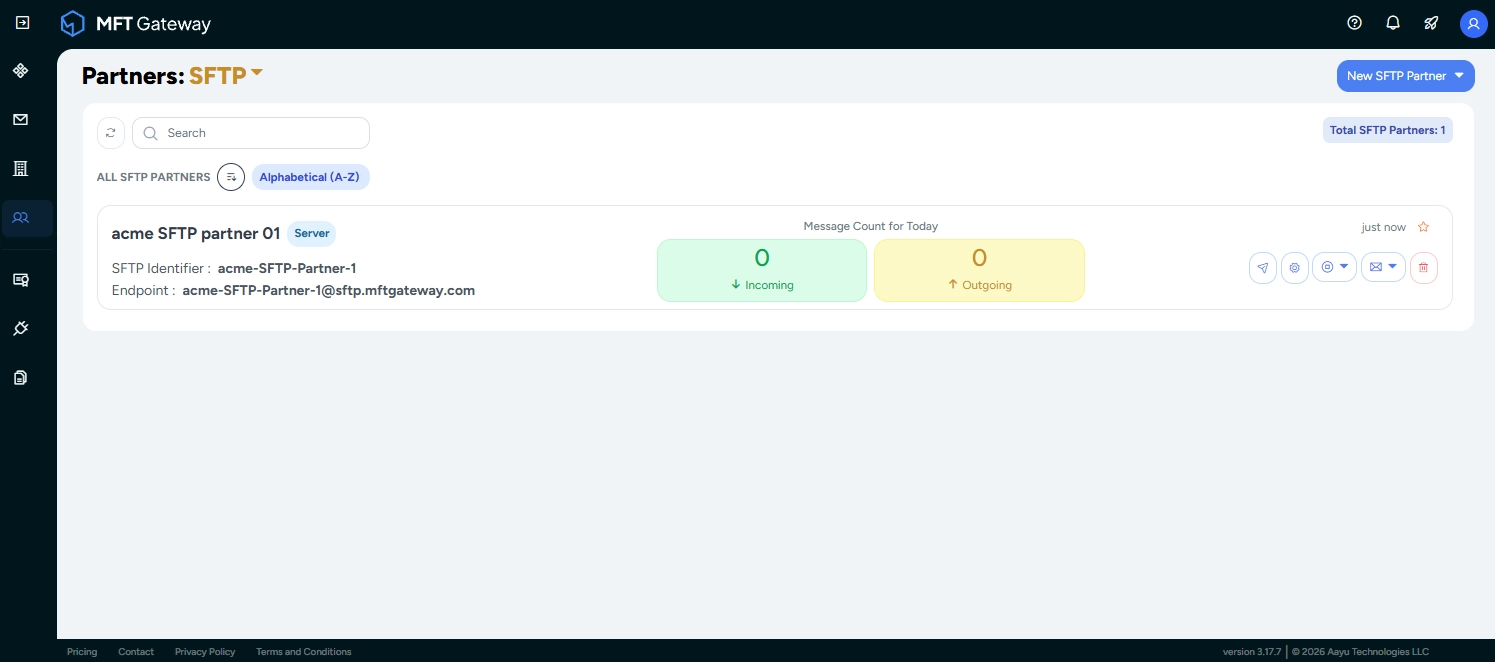This screenshot has height=662, width=1495.
Task: Open the acme SFTP partner 01 title
Action: [196, 234]
